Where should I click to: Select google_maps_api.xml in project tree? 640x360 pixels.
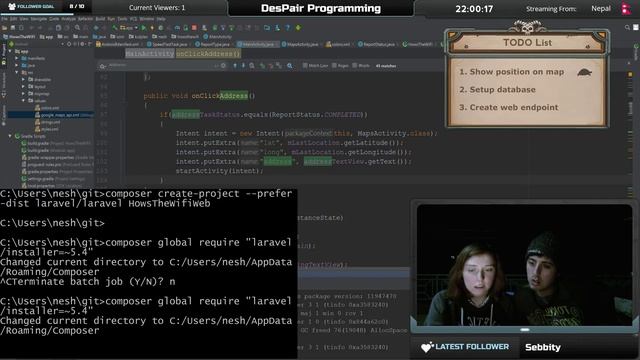pyautogui.click(x=65, y=115)
